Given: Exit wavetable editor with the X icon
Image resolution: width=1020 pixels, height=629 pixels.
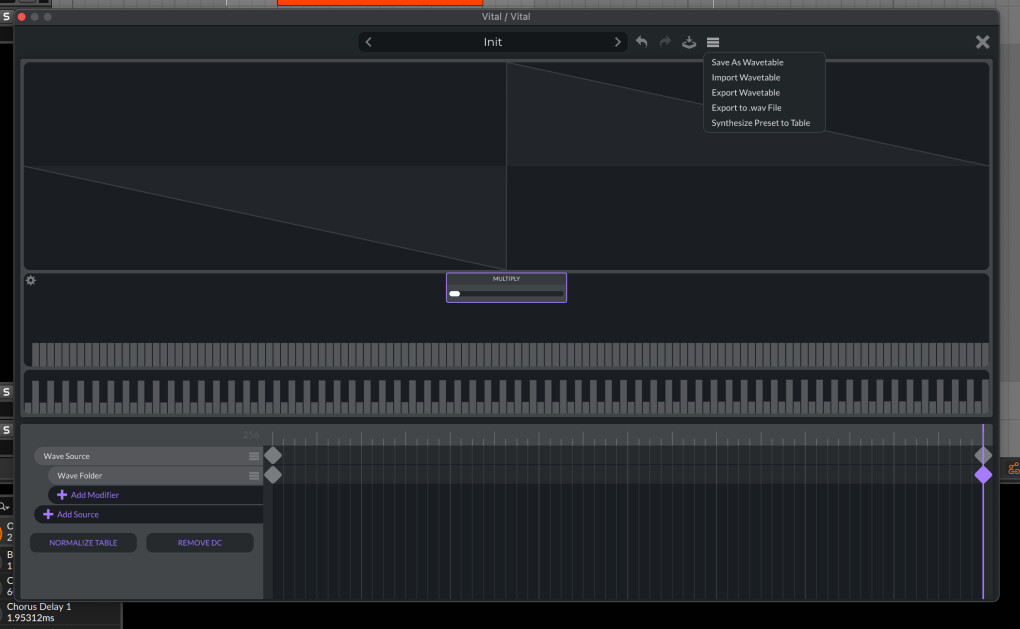Looking at the screenshot, I should [982, 42].
